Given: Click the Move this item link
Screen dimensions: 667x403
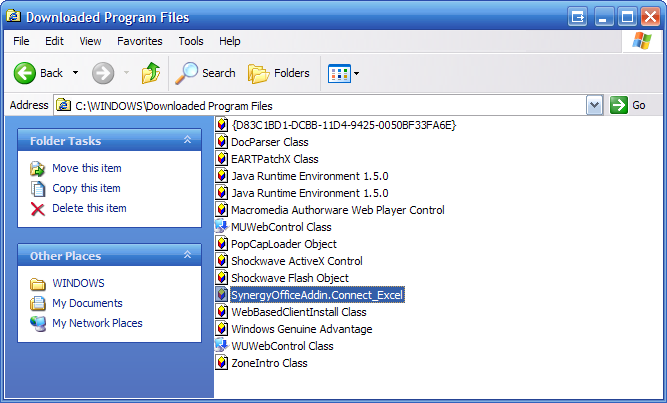Looking at the screenshot, I should 87,168.
